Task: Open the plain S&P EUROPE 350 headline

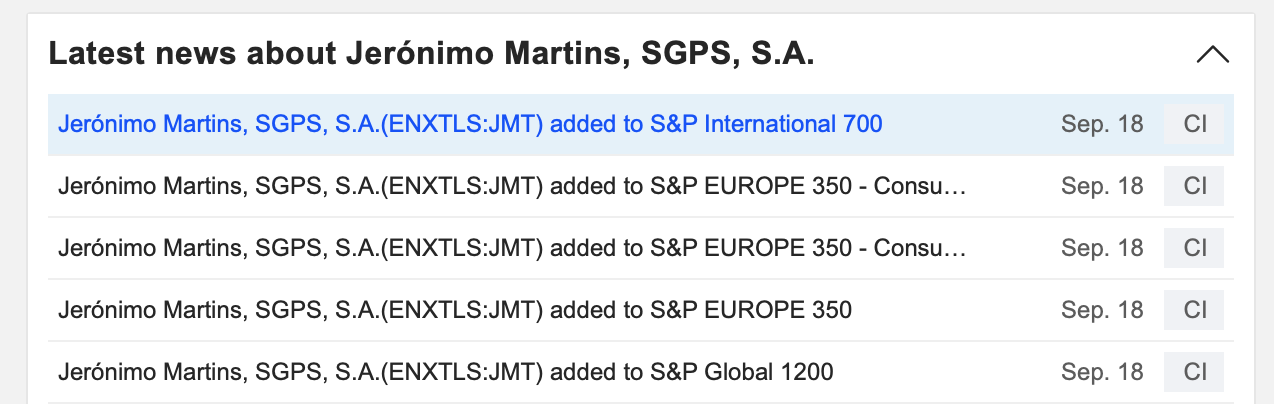Action: tap(455, 310)
